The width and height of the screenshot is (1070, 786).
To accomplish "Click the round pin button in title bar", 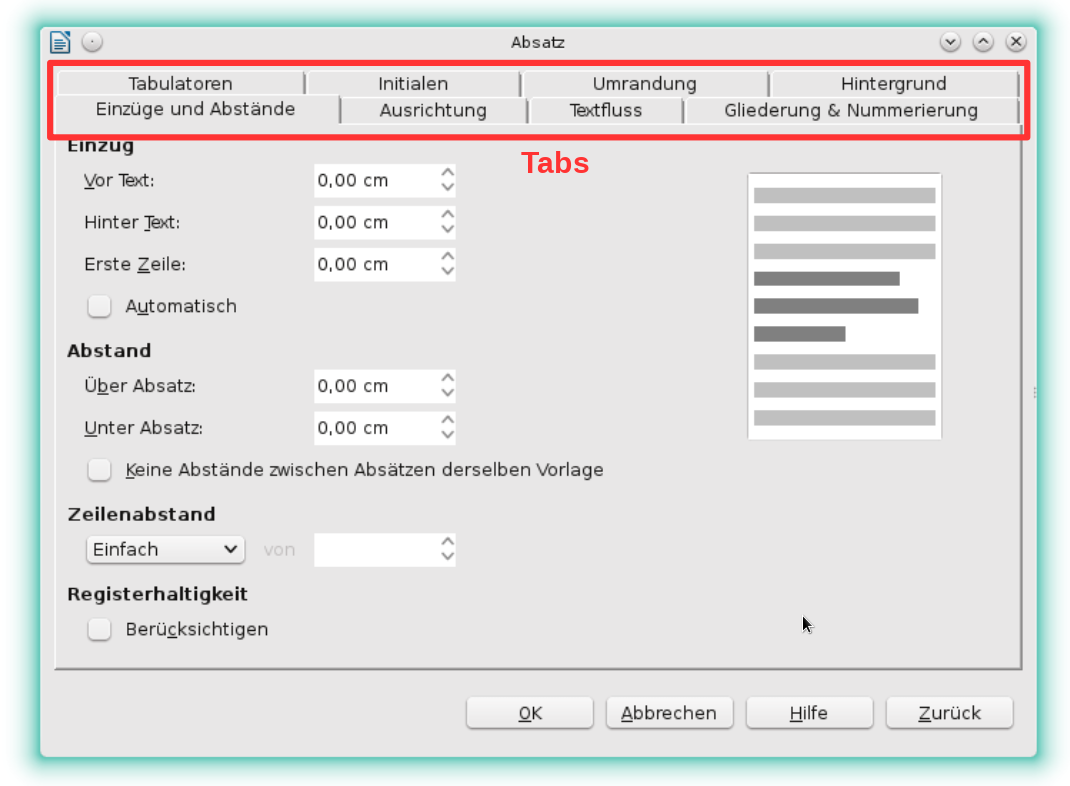I will [x=92, y=42].
